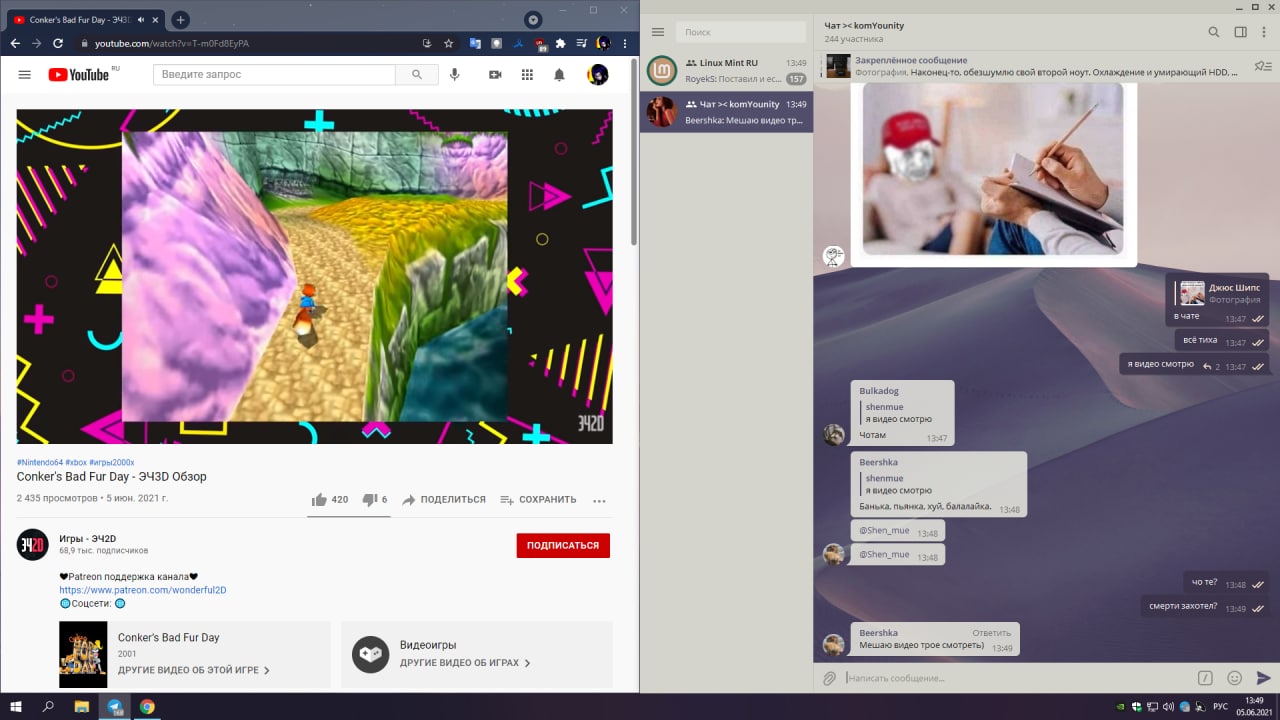The image size is (1280, 720).
Task: Open the system tray volume icon
Action: pyautogui.click(x=1169, y=706)
